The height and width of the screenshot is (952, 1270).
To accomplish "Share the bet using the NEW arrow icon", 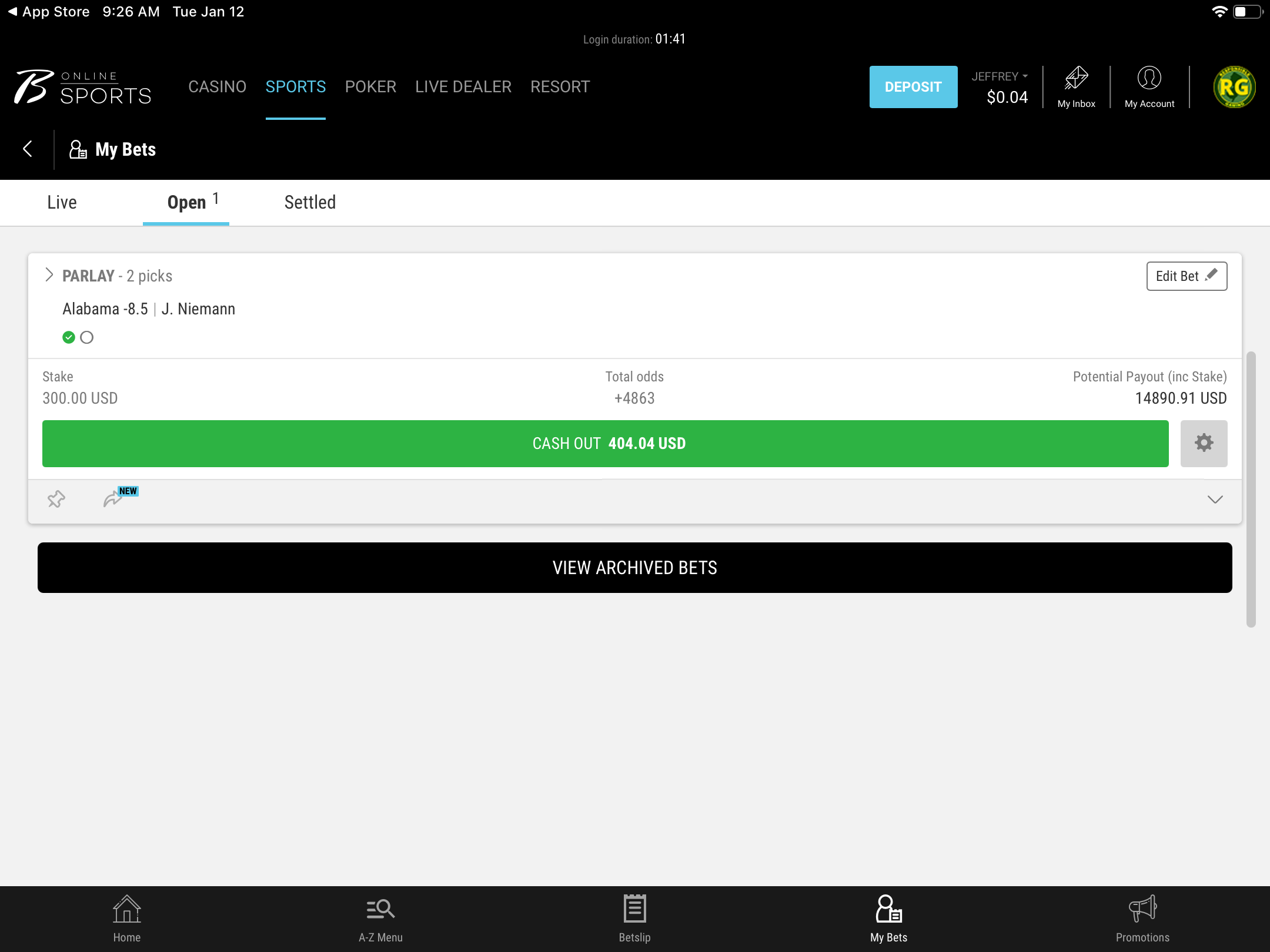I will [x=113, y=498].
